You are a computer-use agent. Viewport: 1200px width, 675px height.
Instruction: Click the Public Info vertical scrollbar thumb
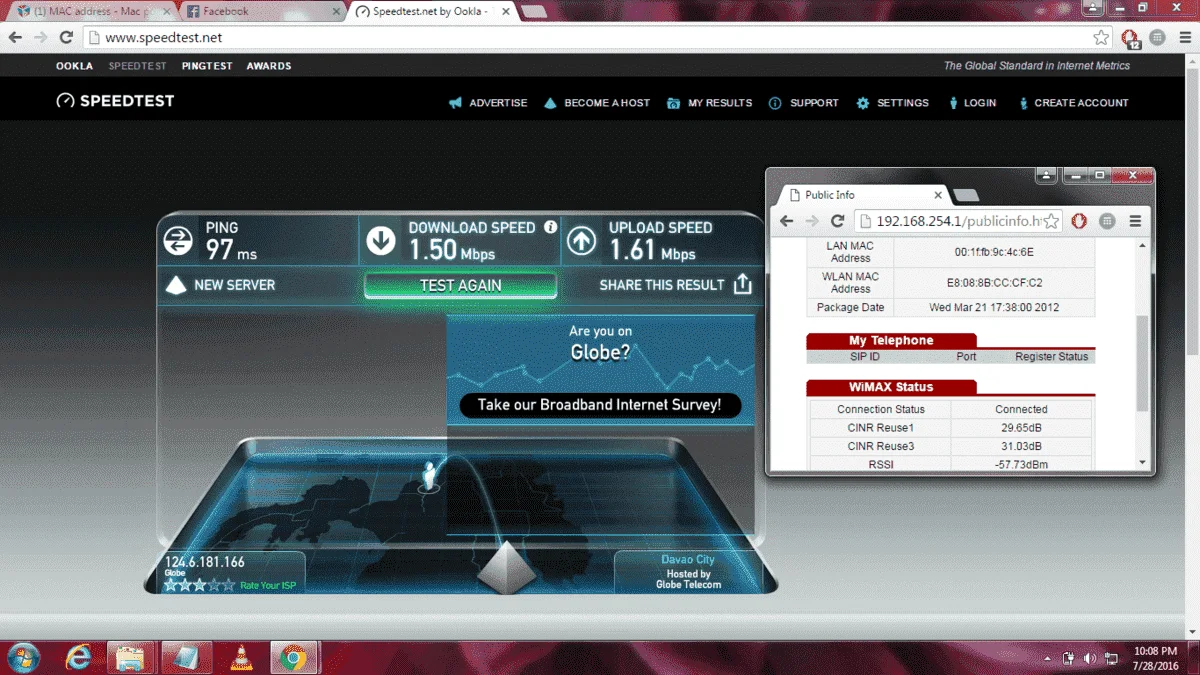(1142, 363)
